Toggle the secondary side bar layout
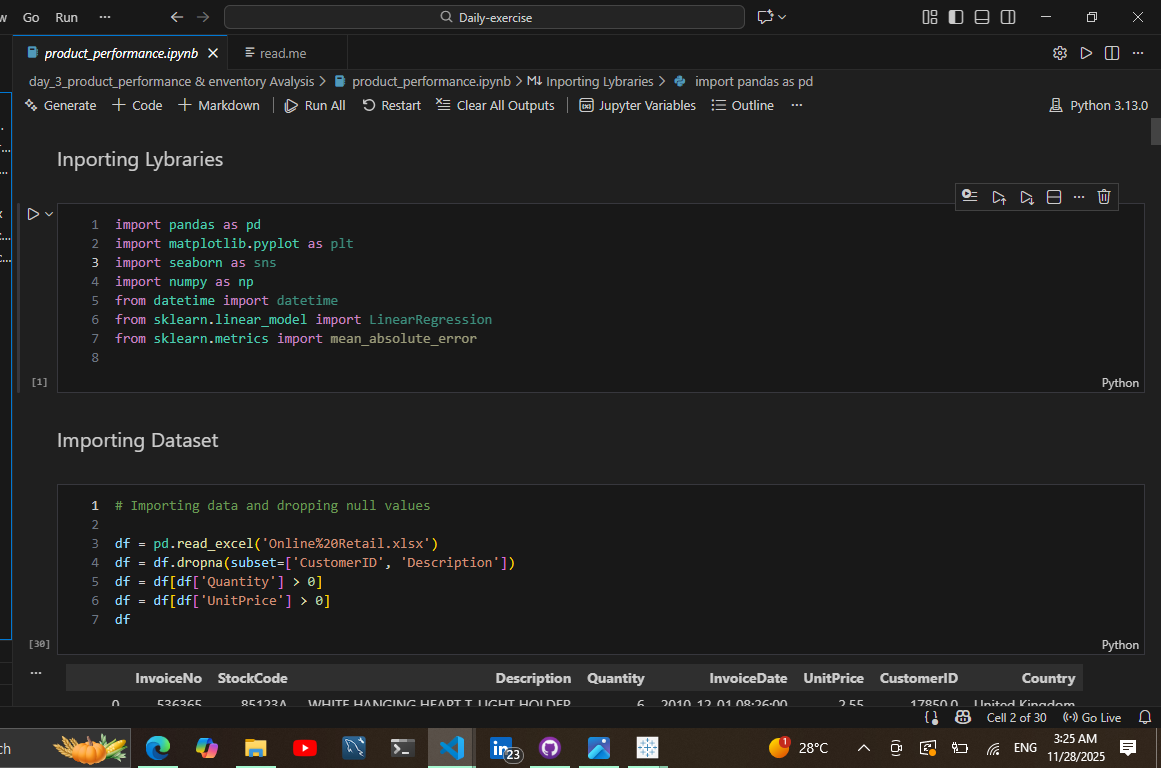 (1008, 17)
